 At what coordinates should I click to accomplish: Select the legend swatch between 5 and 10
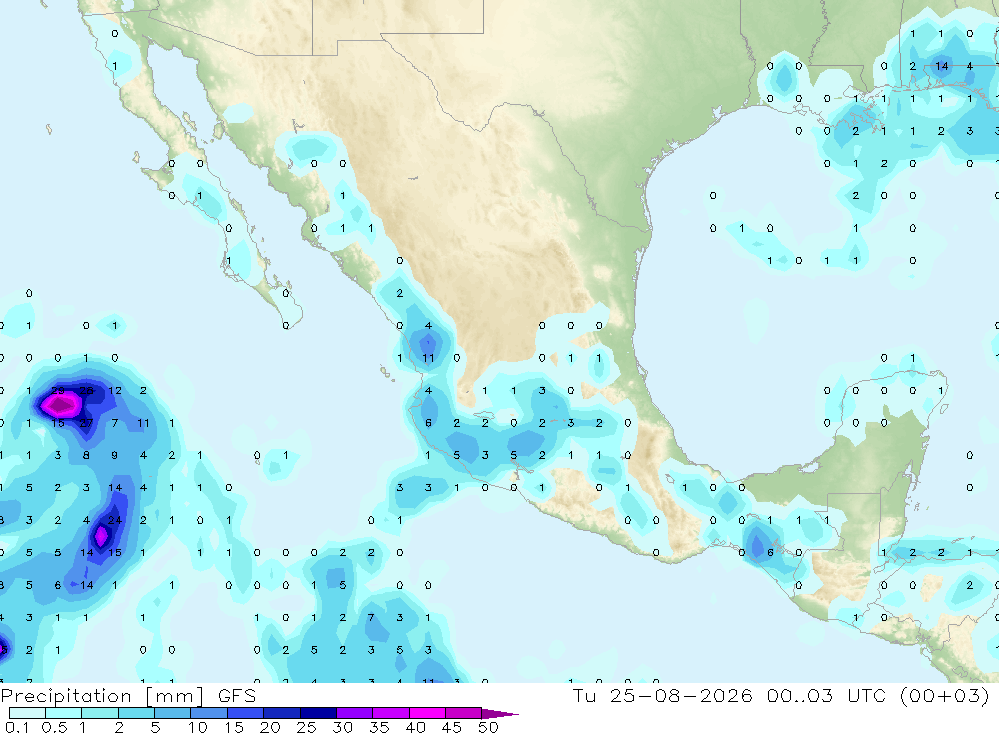172,713
